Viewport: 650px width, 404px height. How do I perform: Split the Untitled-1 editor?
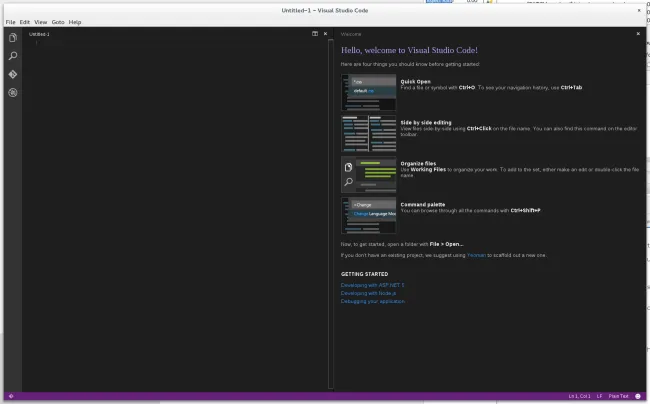[x=315, y=34]
